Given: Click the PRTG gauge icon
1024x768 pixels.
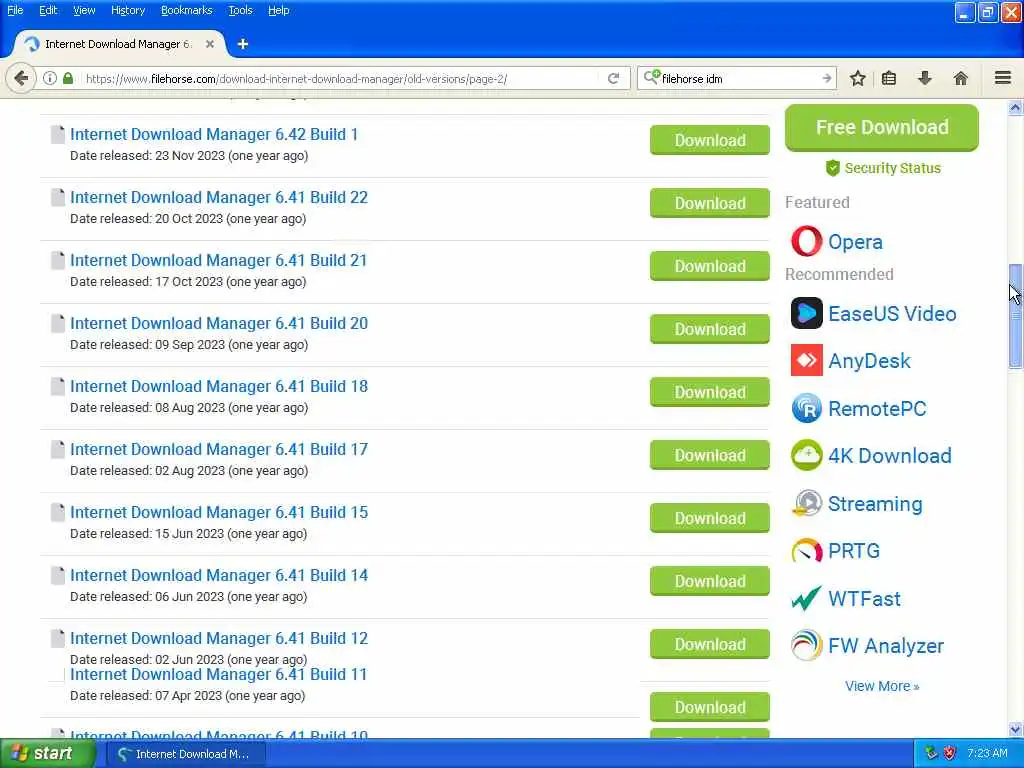Looking at the screenshot, I should click(x=807, y=551).
